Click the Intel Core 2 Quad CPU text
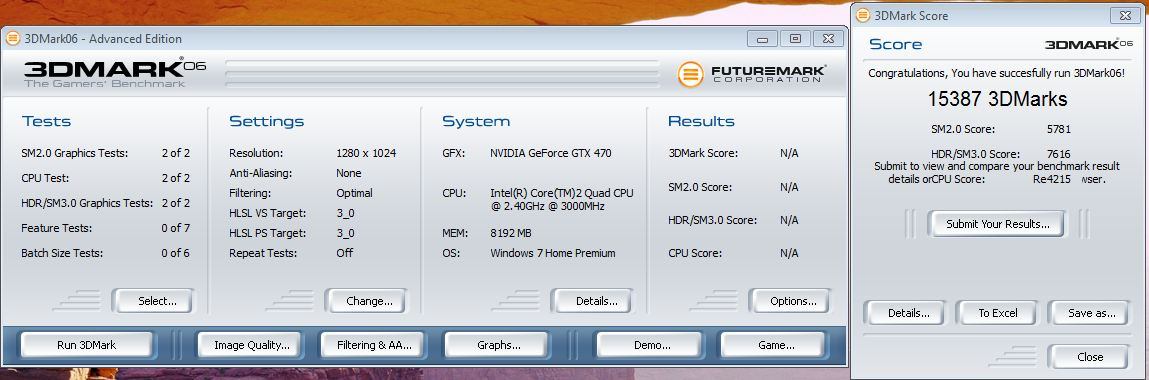Image resolution: width=1149 pixels, height=380 pixels. click(x=561, y=200)
